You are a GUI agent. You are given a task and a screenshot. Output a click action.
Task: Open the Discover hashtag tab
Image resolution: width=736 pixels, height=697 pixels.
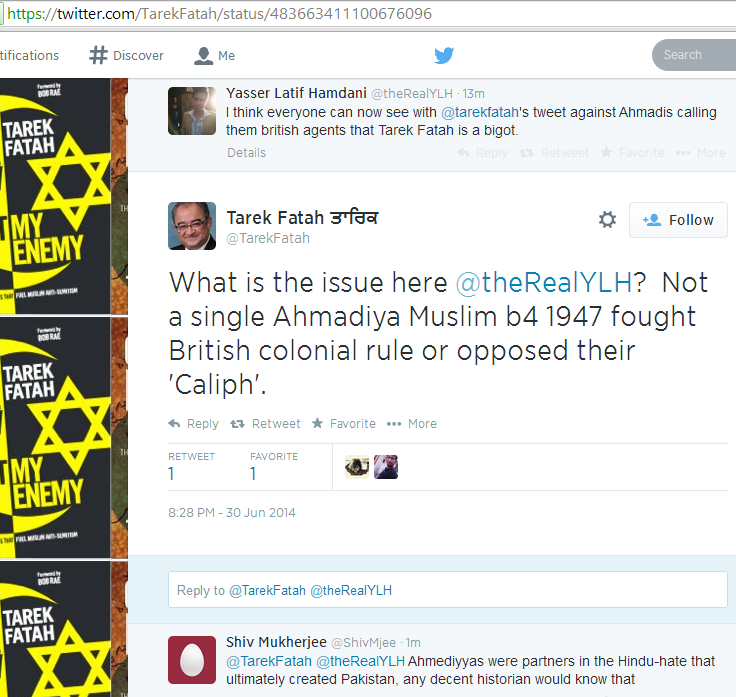point(126,55)
